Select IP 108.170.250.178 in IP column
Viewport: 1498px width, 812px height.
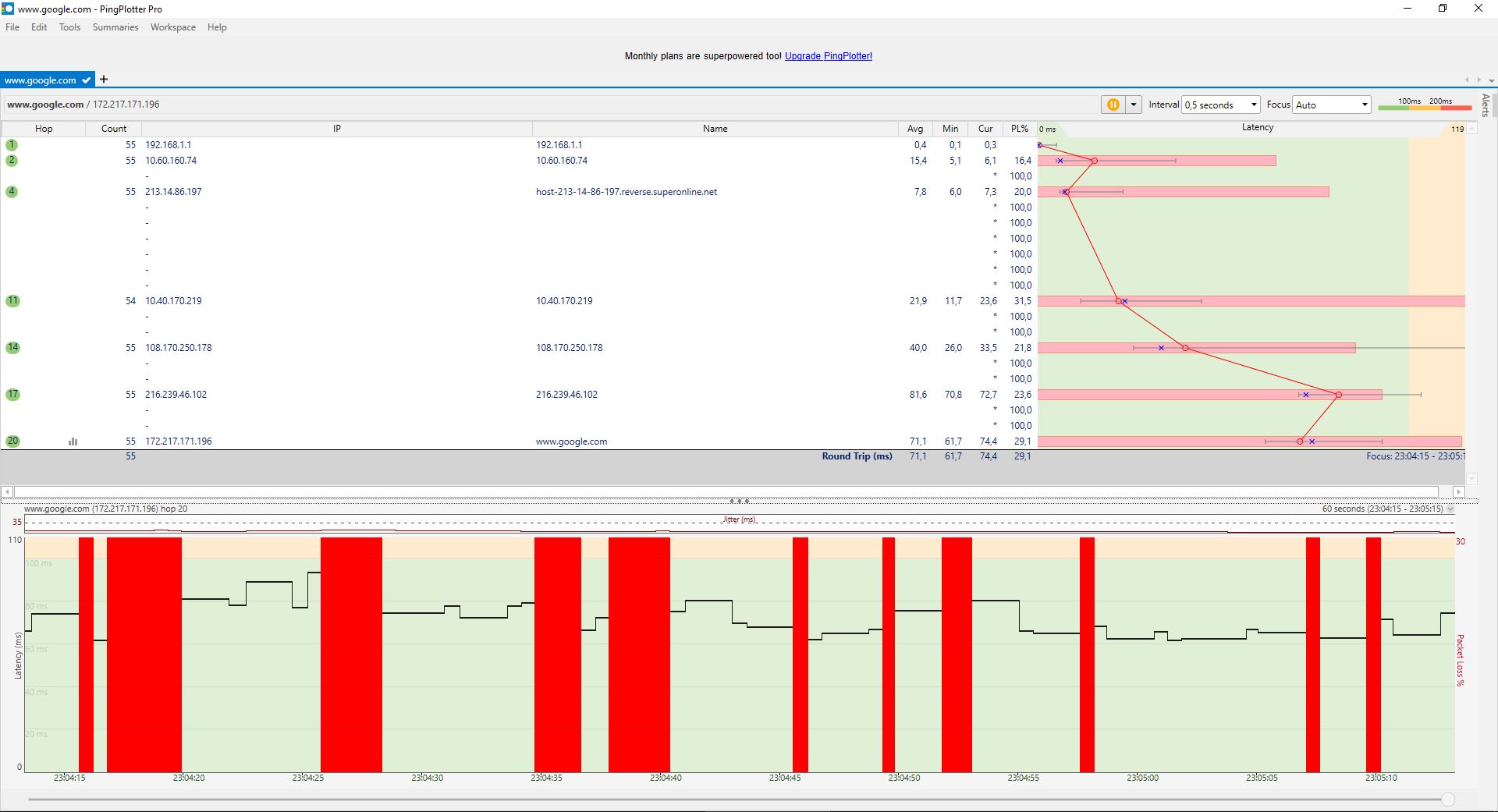click(179, 348)
